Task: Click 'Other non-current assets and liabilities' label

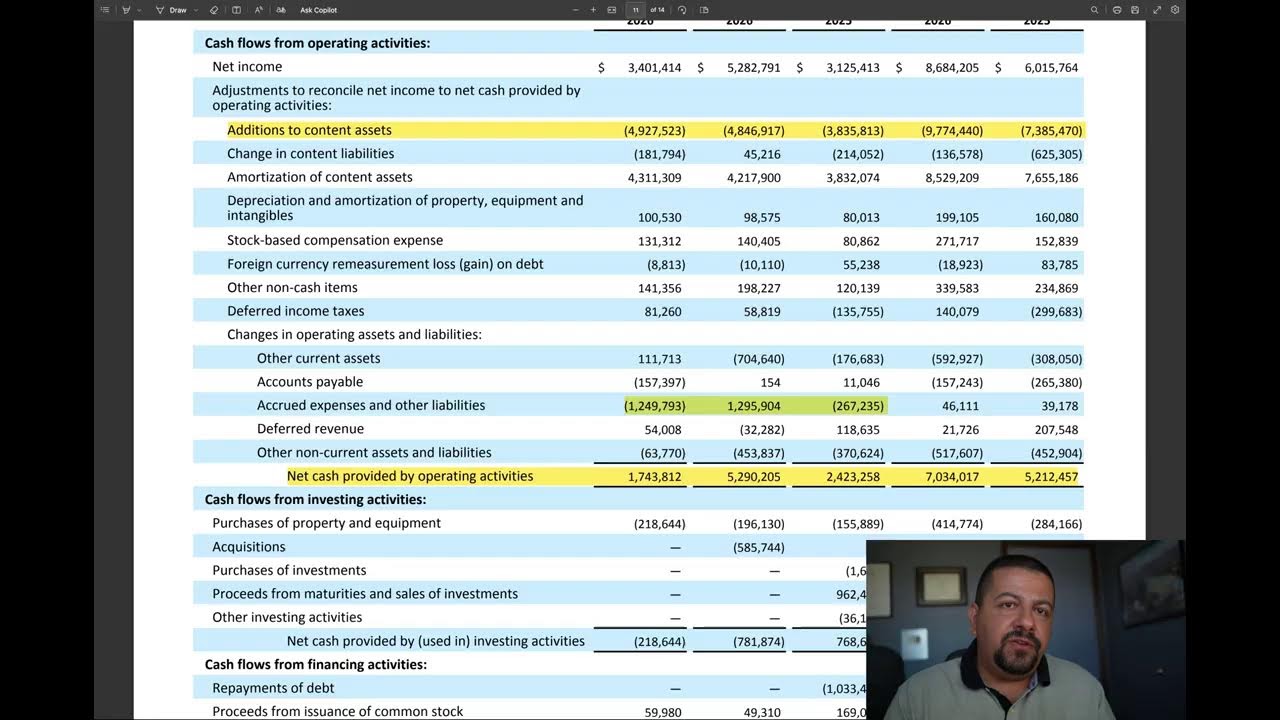Action: pyautogui.click(x=374, y=453)
